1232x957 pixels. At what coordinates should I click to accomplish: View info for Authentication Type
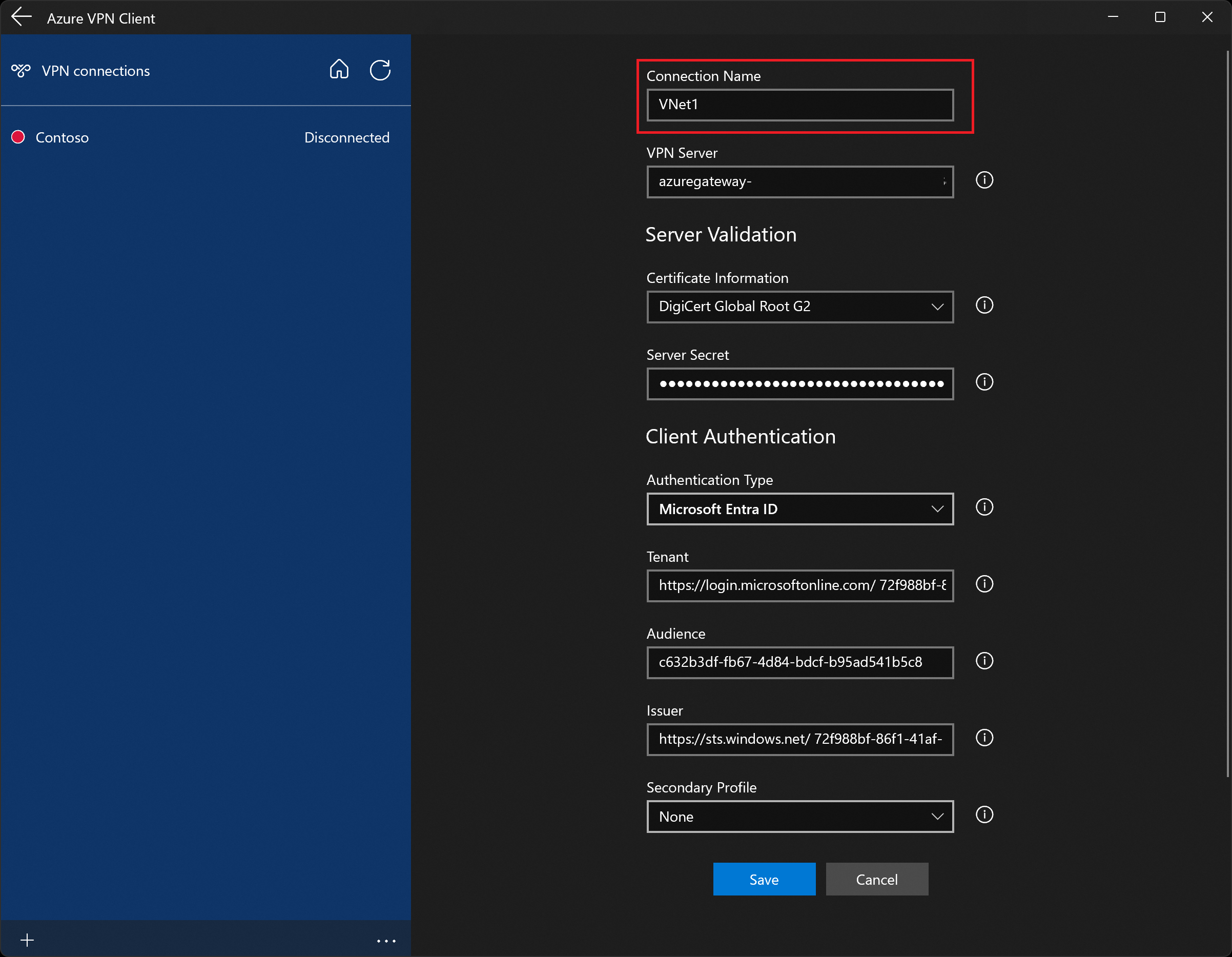point(984,507)
